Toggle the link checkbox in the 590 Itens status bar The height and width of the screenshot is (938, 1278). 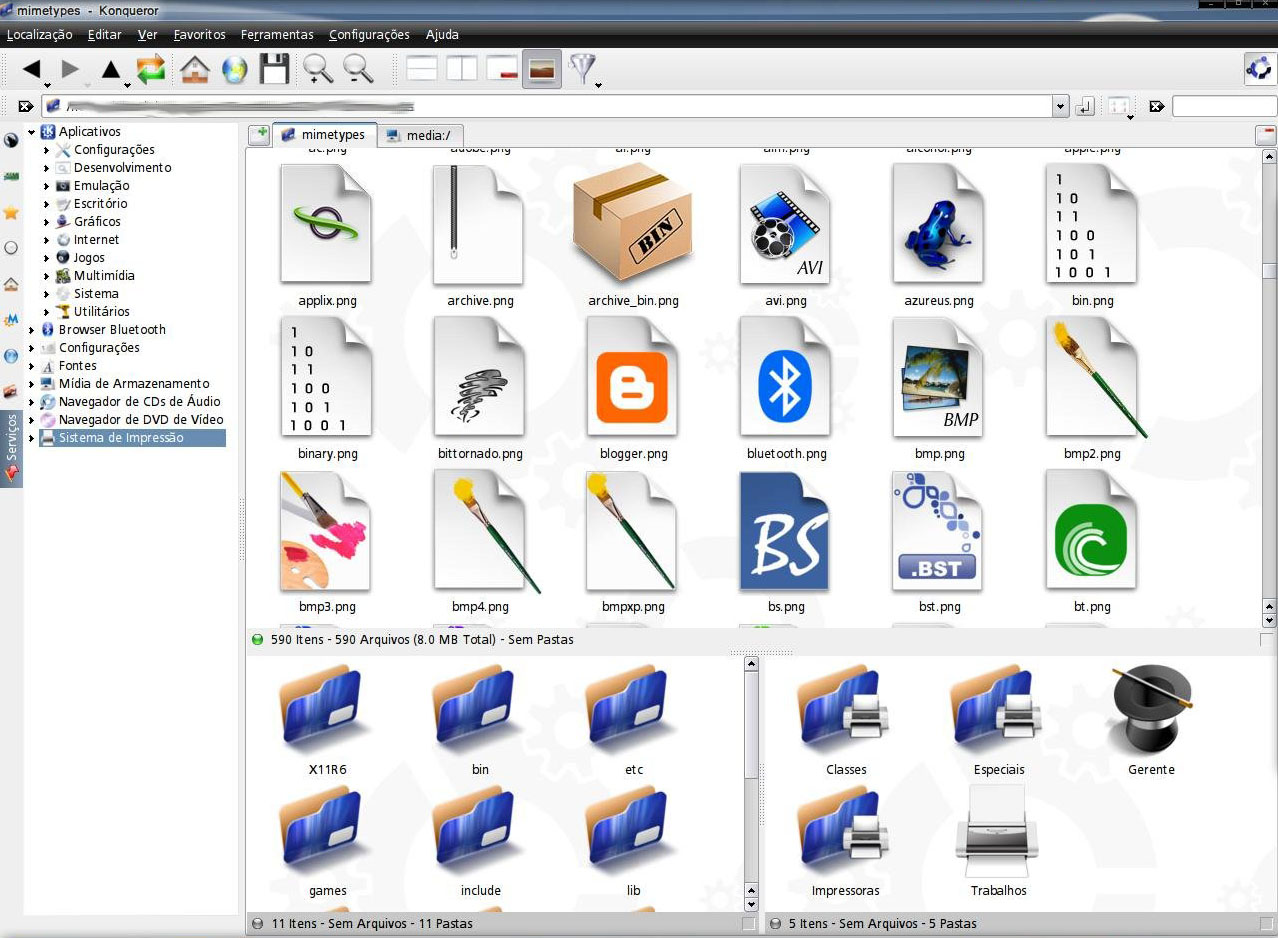pyautogui.click(x=1267, y=640)
